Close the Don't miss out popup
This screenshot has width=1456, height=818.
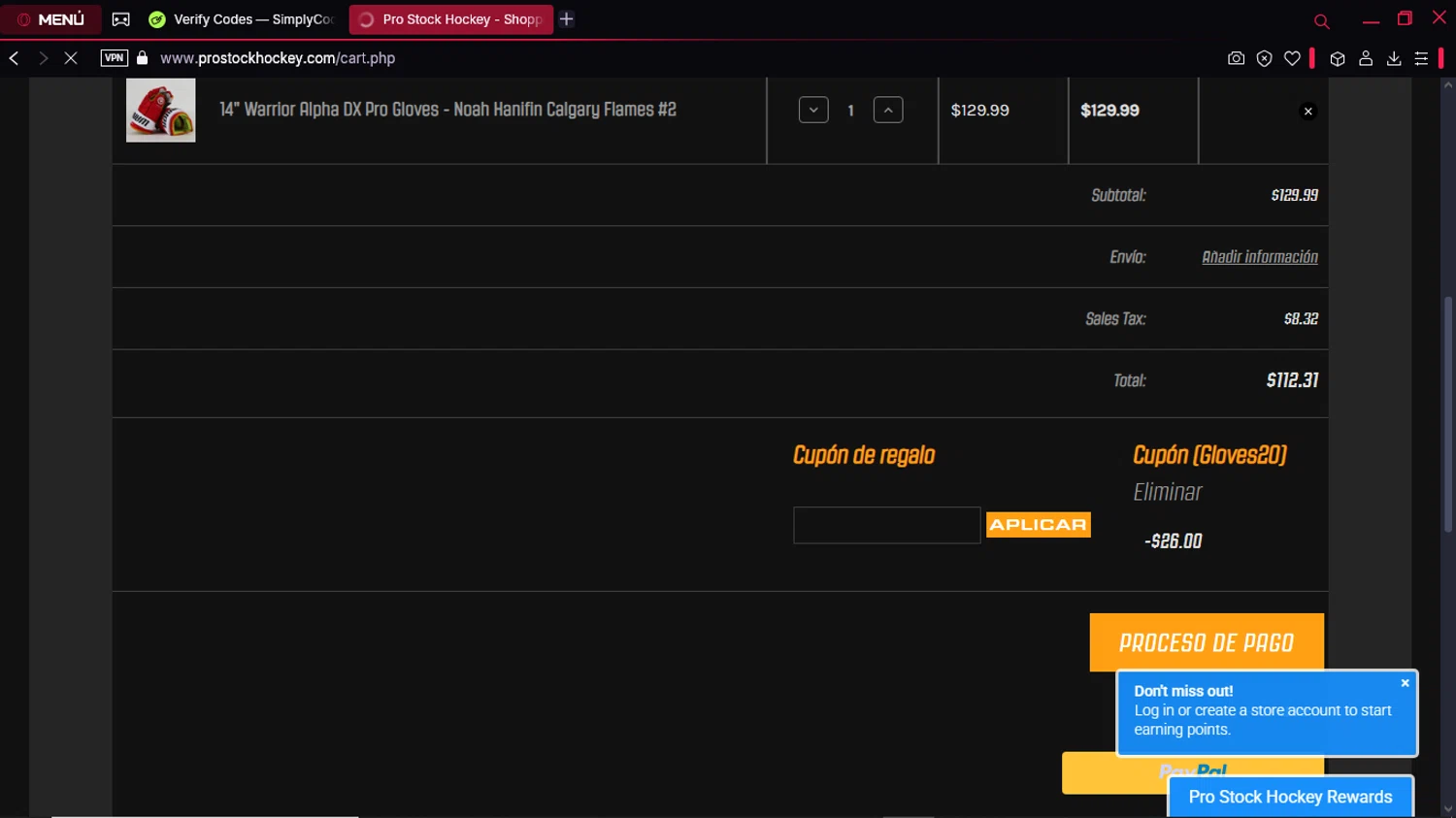tap(1405, 683)
